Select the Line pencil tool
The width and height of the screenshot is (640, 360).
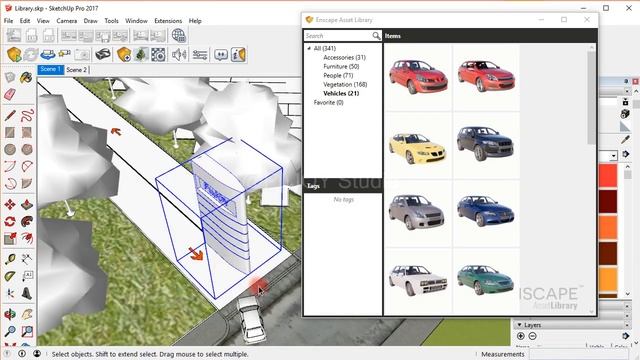(x=10, y=115)
